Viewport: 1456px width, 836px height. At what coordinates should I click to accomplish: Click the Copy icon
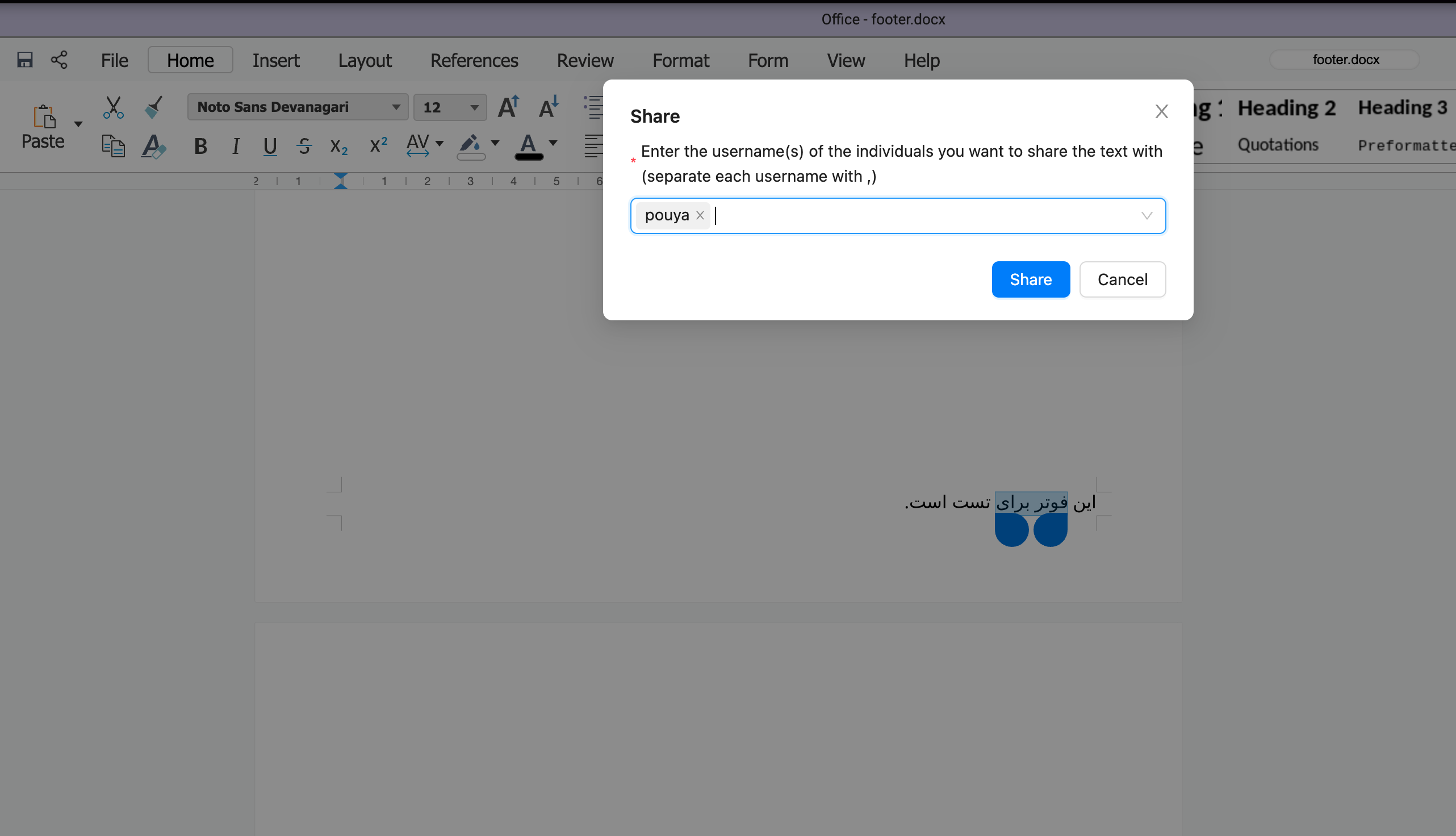(x=113, y=146)
